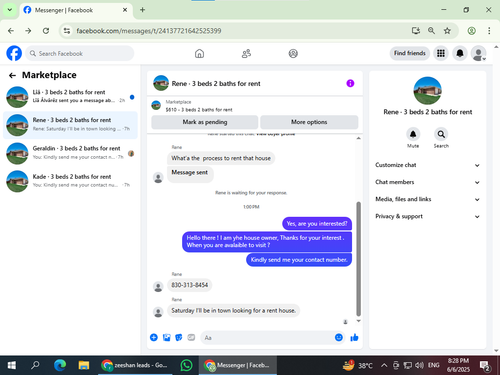Choose a sticker icon in composer

pos(179,337)
